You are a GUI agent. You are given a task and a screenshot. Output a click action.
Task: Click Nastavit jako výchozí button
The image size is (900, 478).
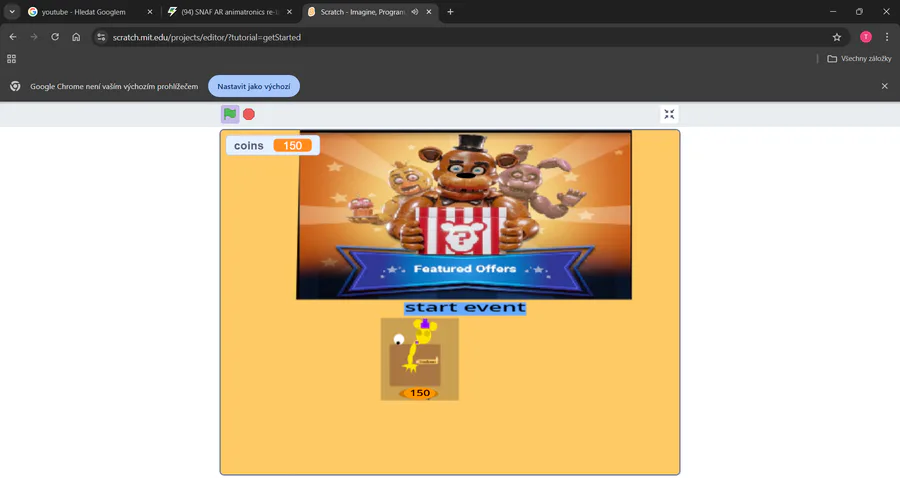tap(254, 87)
